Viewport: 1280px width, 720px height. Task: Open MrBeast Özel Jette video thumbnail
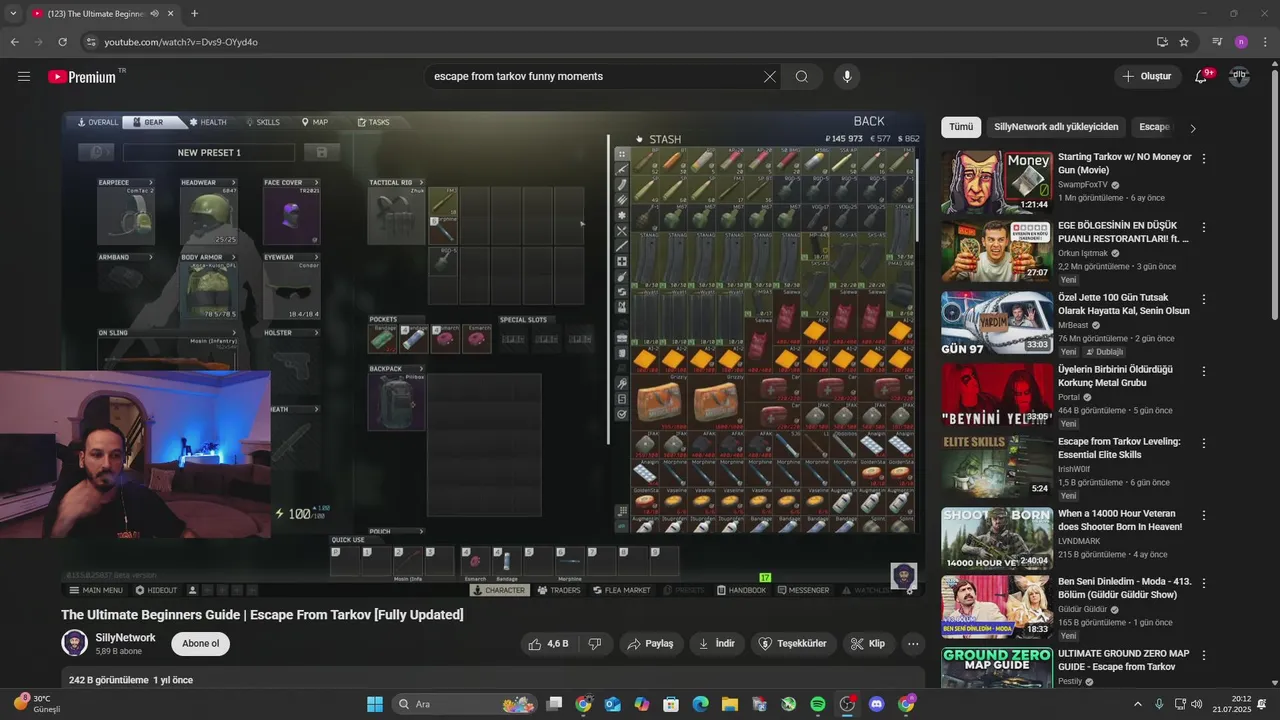996,324
